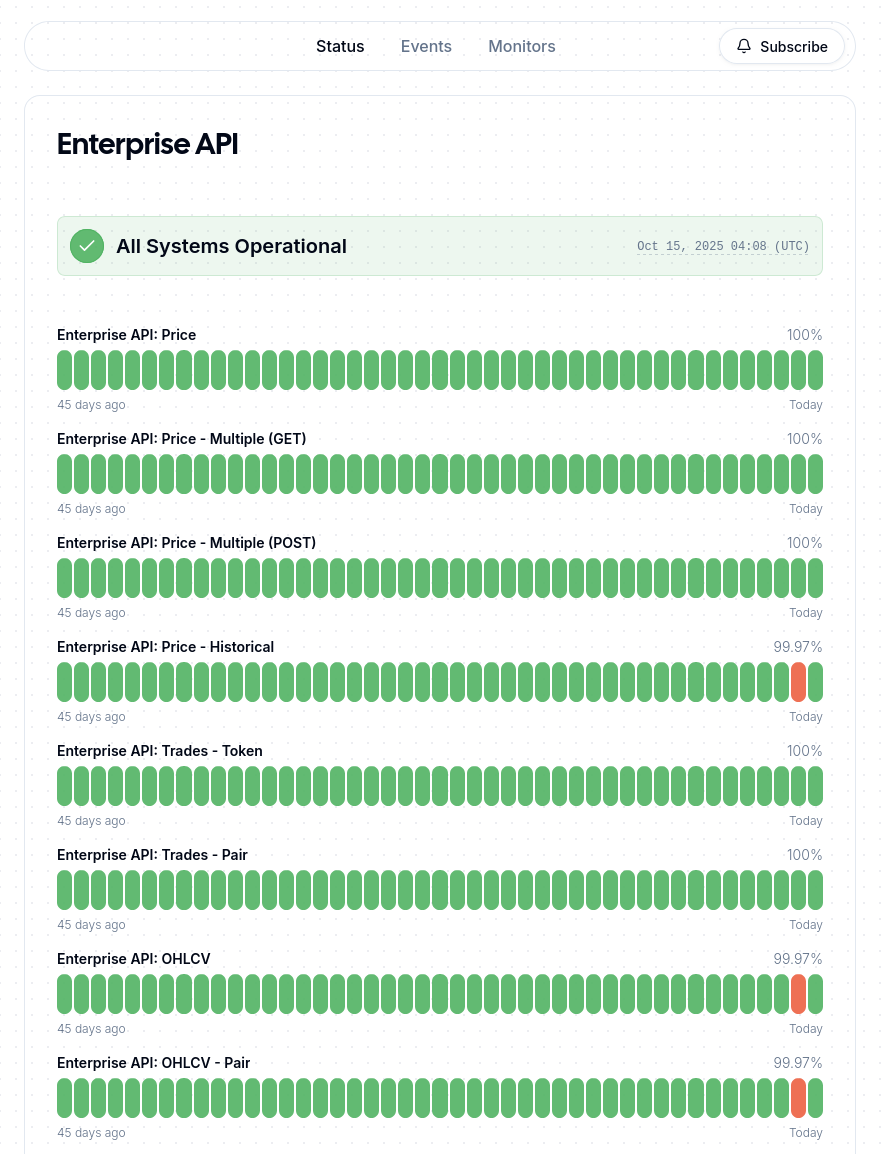Image resolution: width=883 pixels, height=1154 pixels.
Task: Click the 99.97% uptime for OHLCV - Pair
Action: (x=797, y=1063)
